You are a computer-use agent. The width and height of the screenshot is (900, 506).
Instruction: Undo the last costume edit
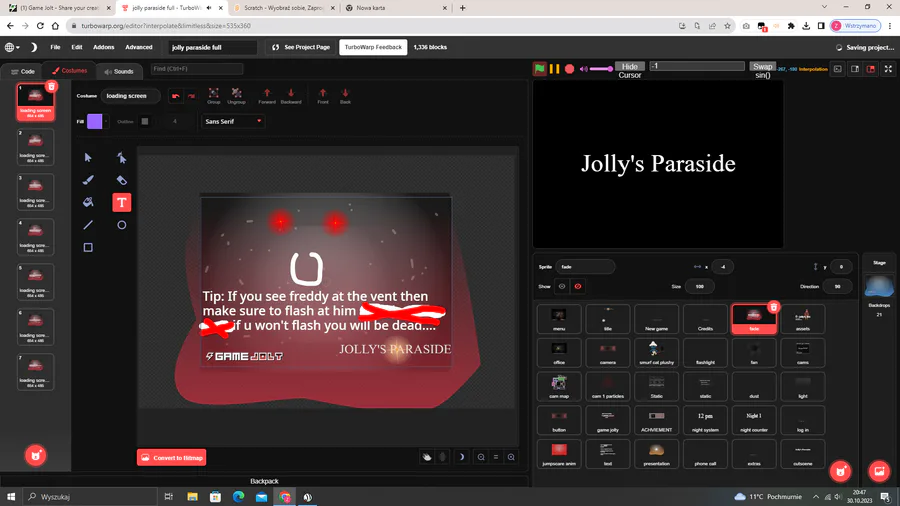(176, 96)
